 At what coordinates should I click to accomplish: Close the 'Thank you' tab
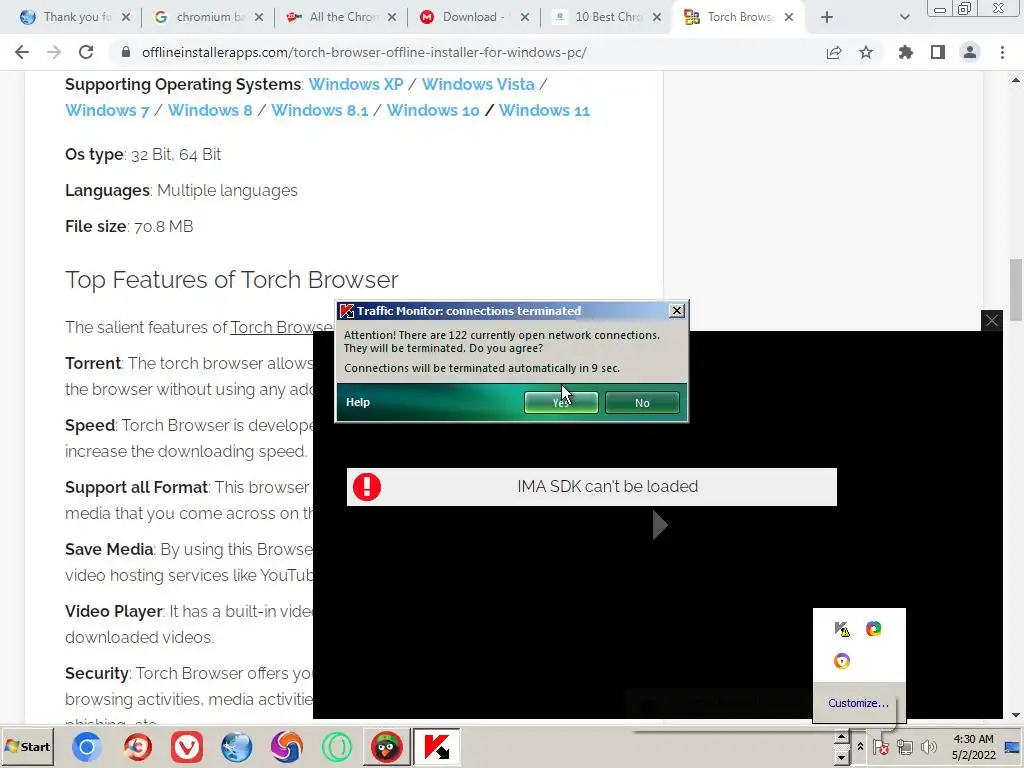click(x=126, y=17)
